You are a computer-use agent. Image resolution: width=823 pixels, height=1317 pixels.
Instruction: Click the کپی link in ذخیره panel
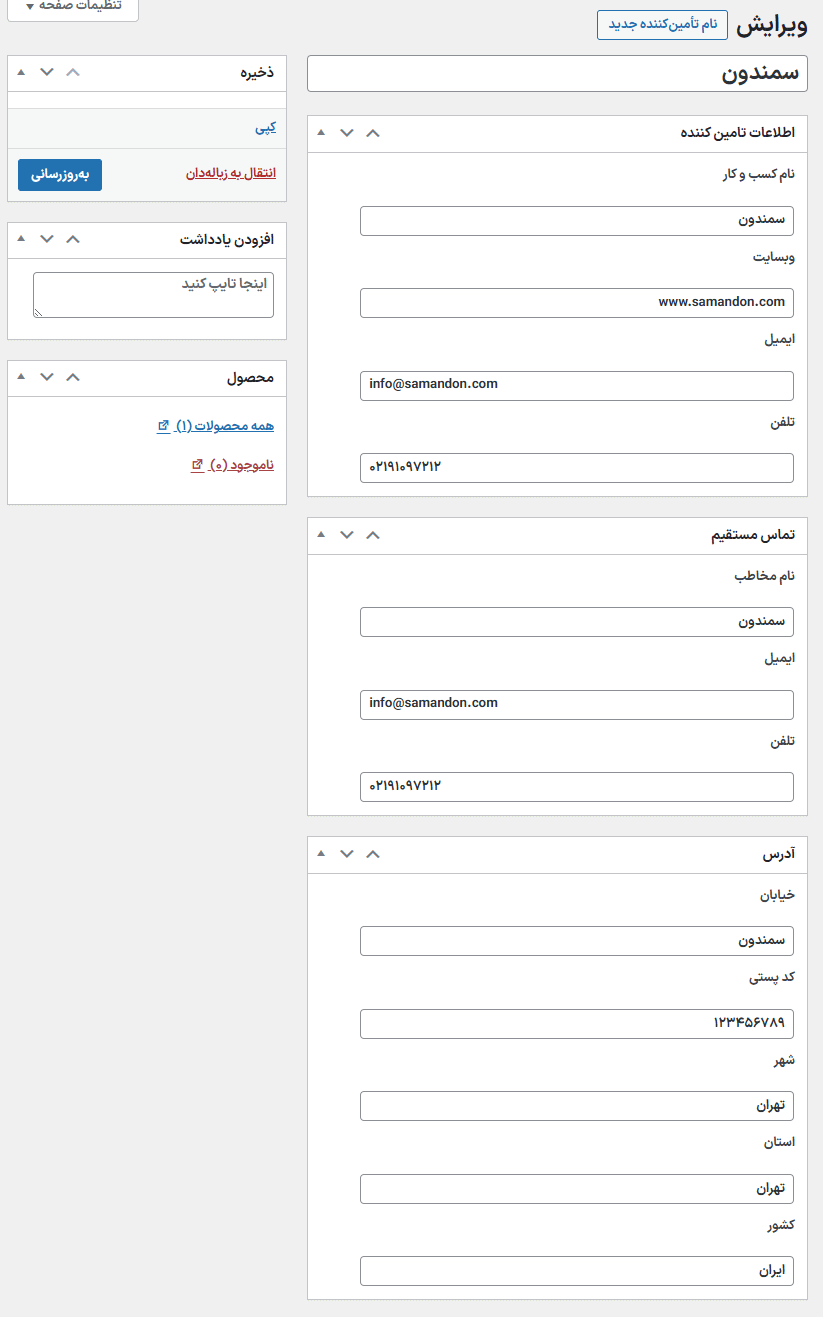click(x=265, y=128)
